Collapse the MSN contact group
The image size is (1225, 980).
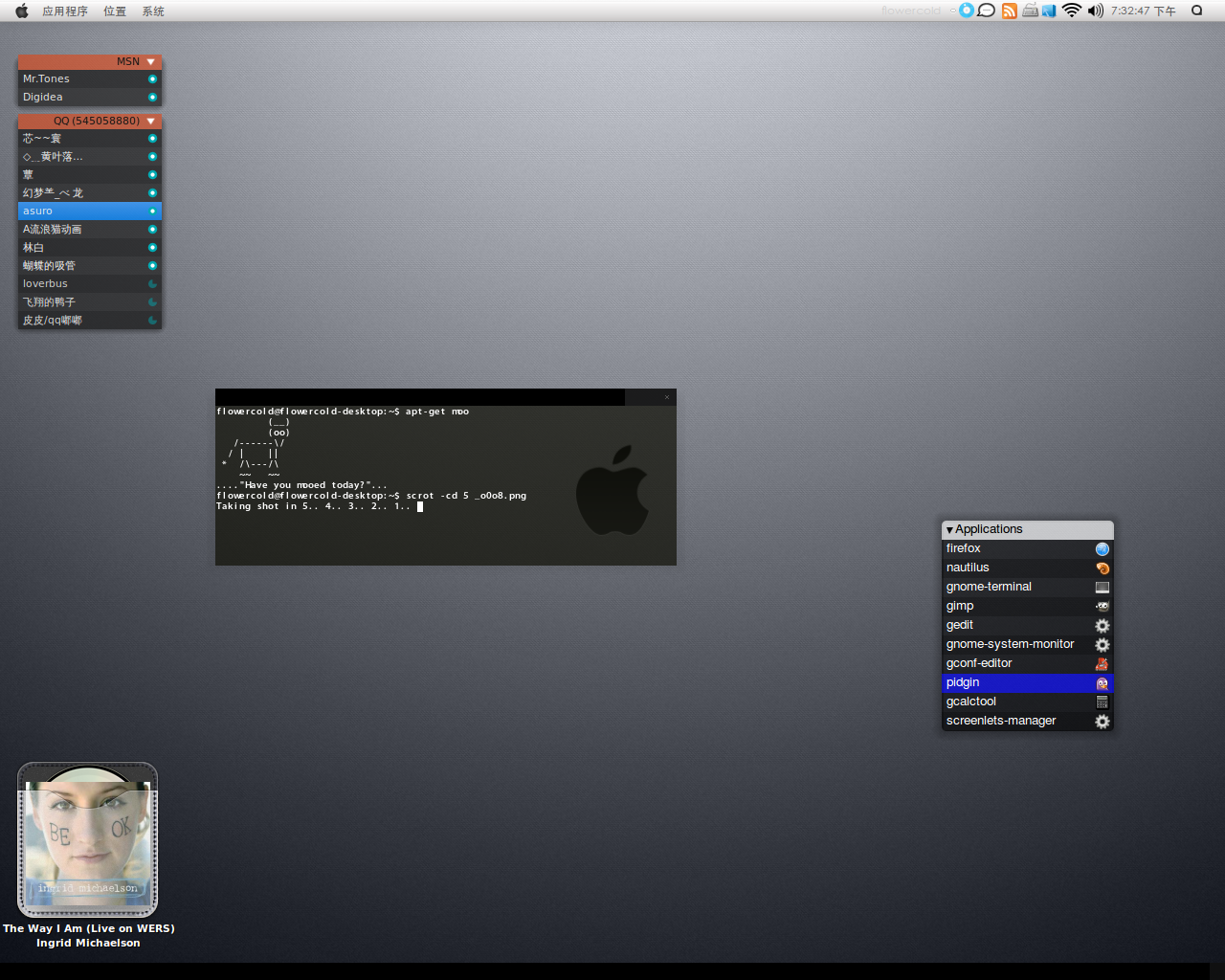pos(150,62)
